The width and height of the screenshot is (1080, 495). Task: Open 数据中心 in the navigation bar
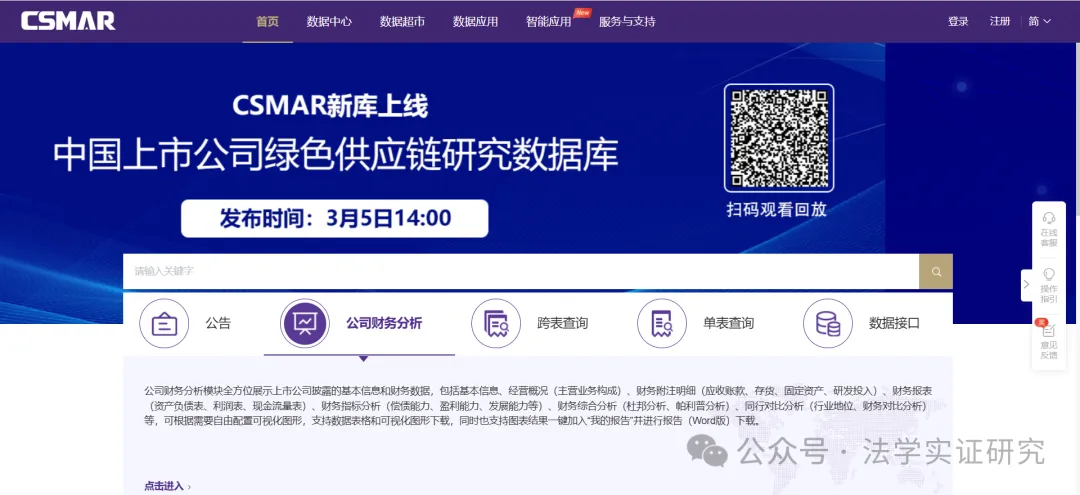[x=329, y=21]
